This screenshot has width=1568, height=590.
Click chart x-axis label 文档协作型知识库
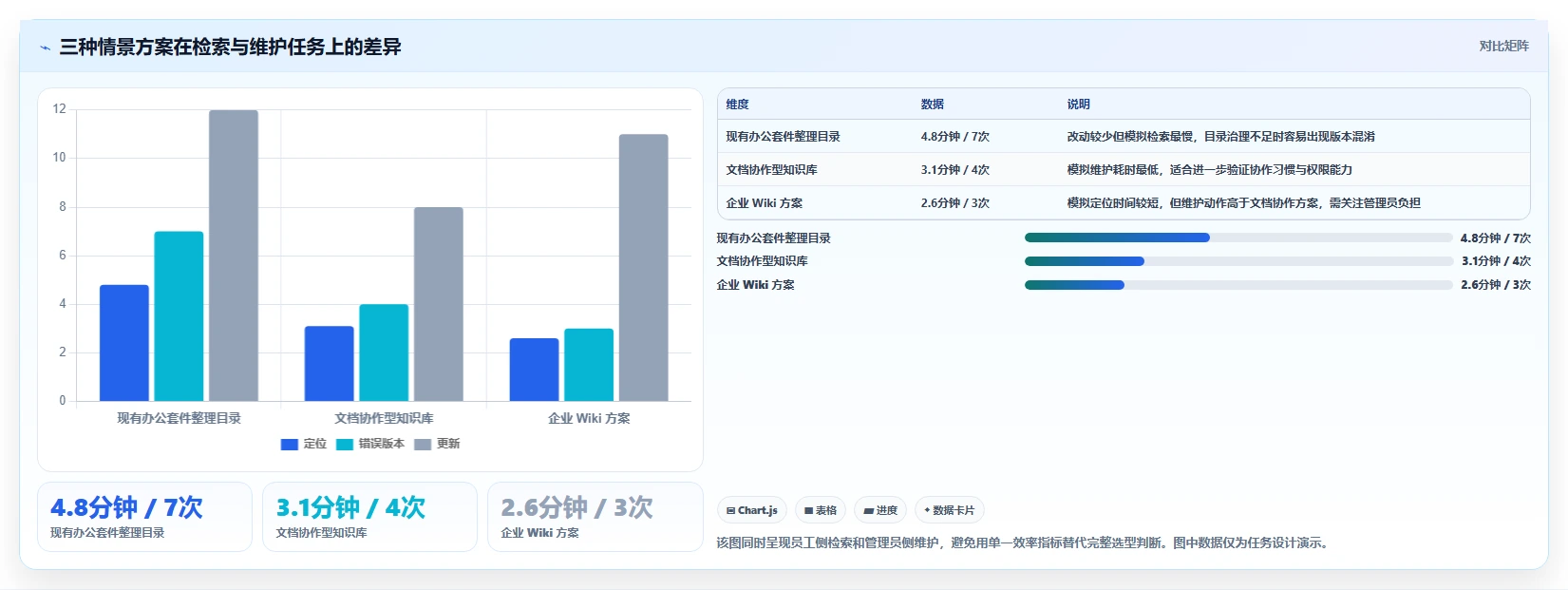click(x=384, y=418)
